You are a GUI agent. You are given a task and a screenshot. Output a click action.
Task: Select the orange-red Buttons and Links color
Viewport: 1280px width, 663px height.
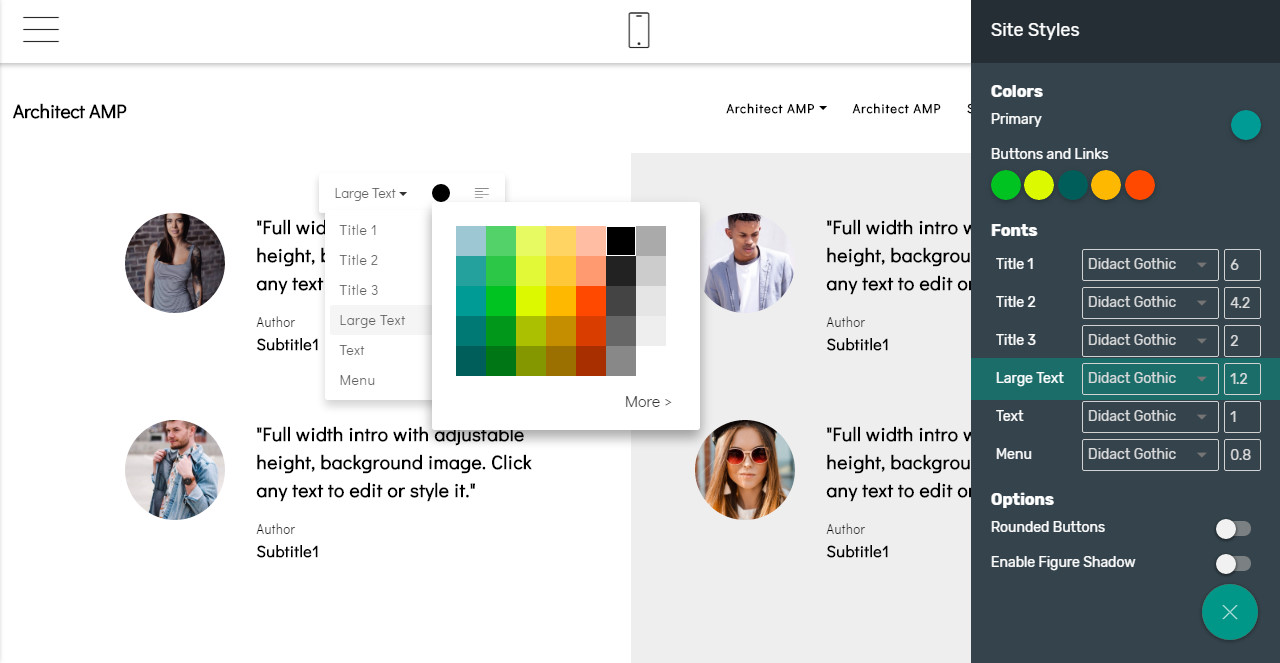click(1140, 185)
